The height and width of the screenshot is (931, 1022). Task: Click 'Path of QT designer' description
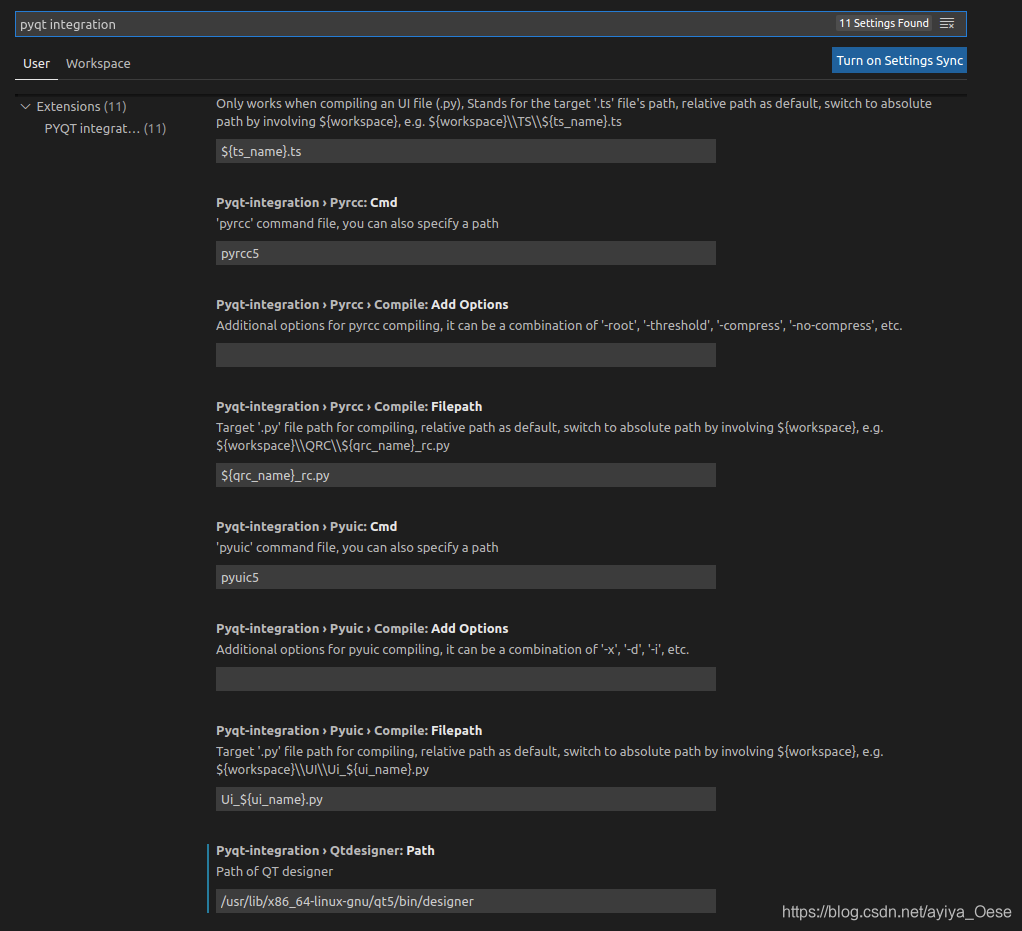(274, 871)
